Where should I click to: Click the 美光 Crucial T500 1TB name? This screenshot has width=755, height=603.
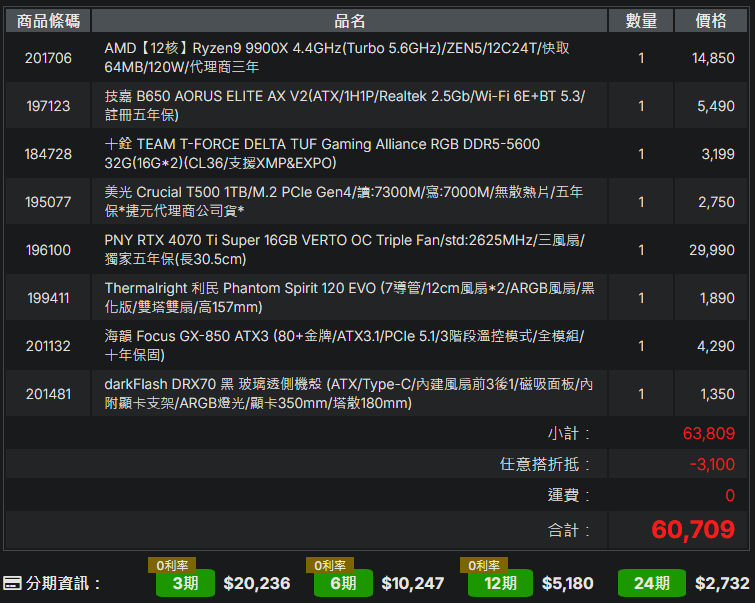click(344, 201)
